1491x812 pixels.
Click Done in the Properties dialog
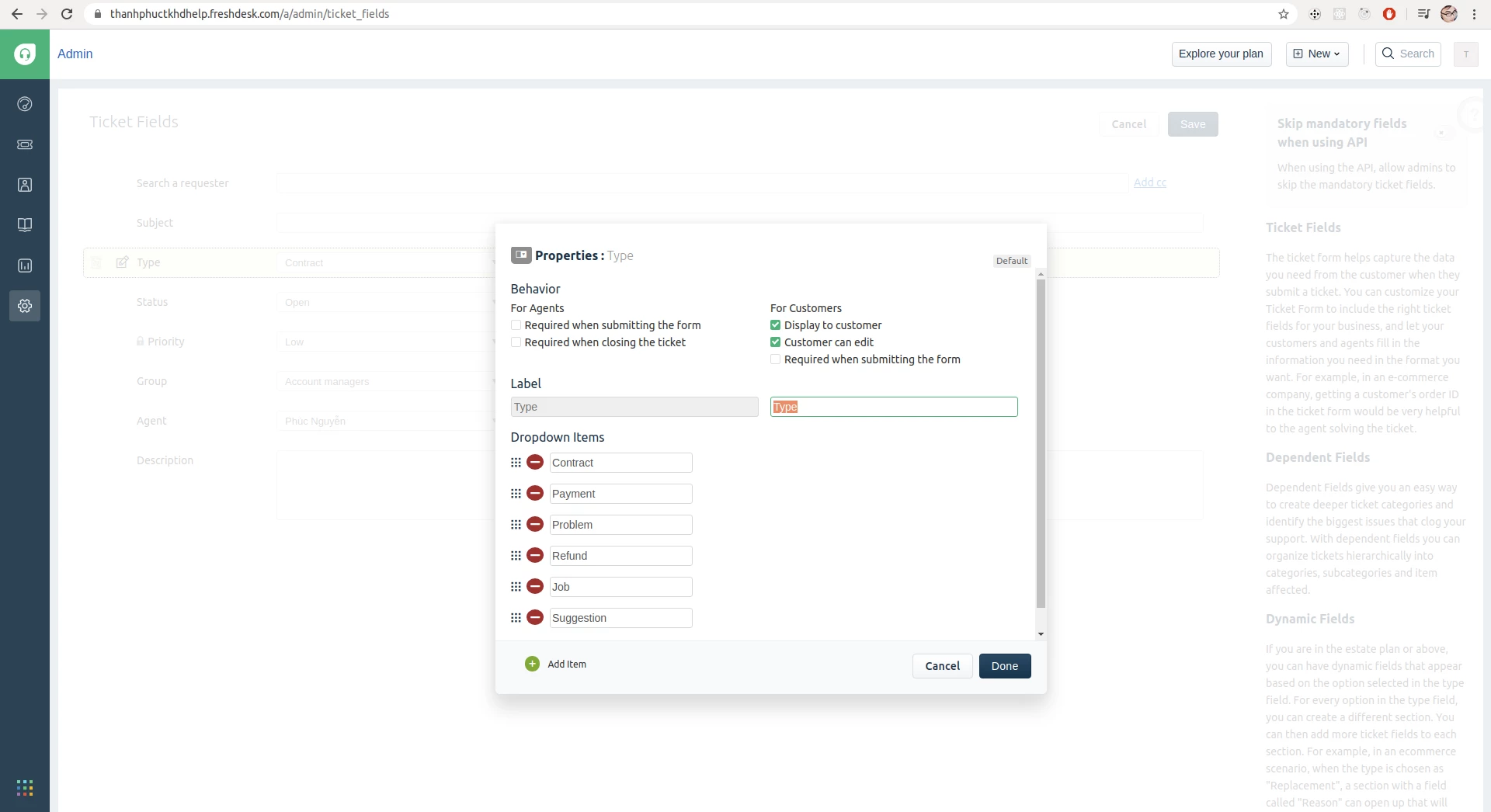(1005, 666)
